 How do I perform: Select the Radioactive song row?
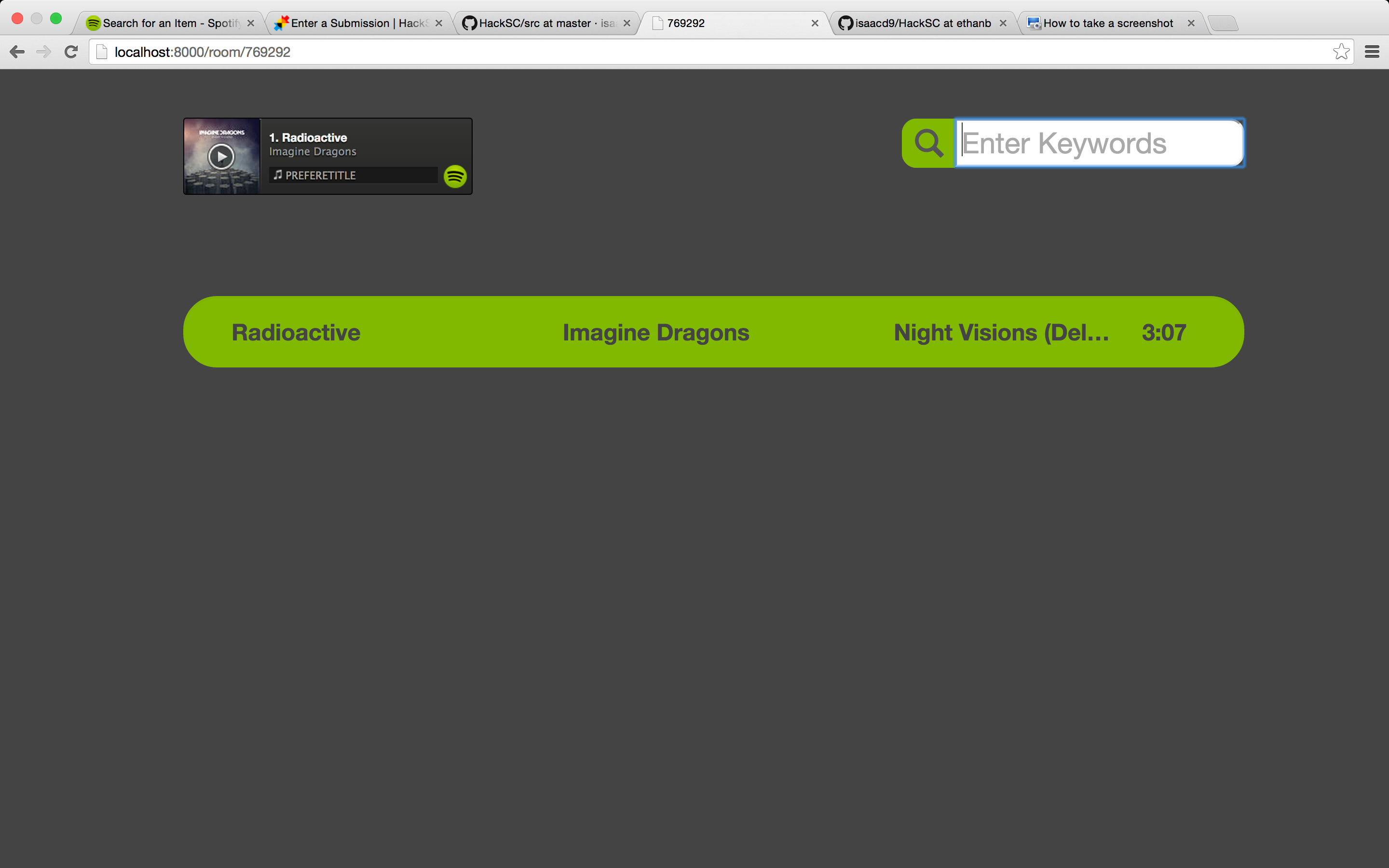(x=713, y=332)
